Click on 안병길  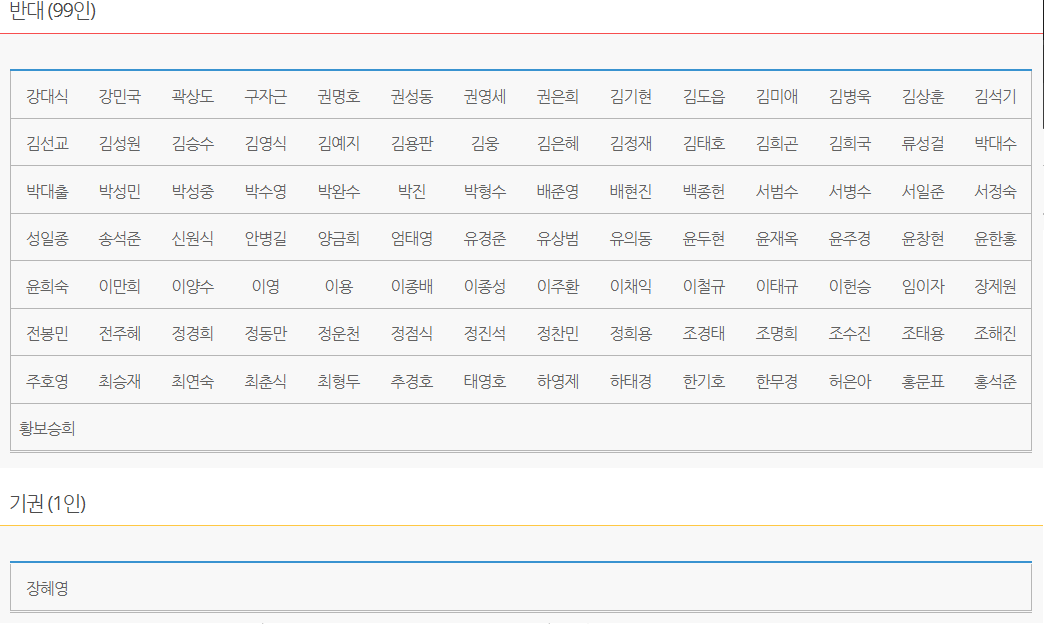click(266, 238)
